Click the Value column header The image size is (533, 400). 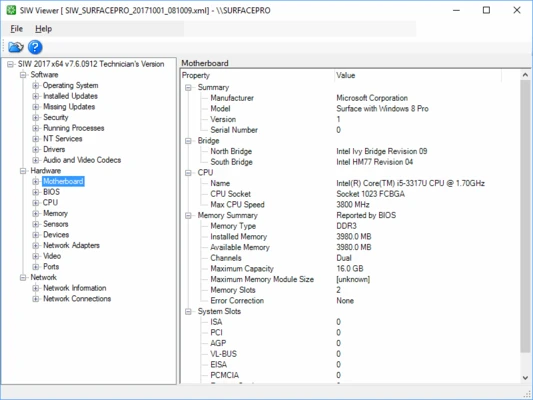click(x=418, y=75)
